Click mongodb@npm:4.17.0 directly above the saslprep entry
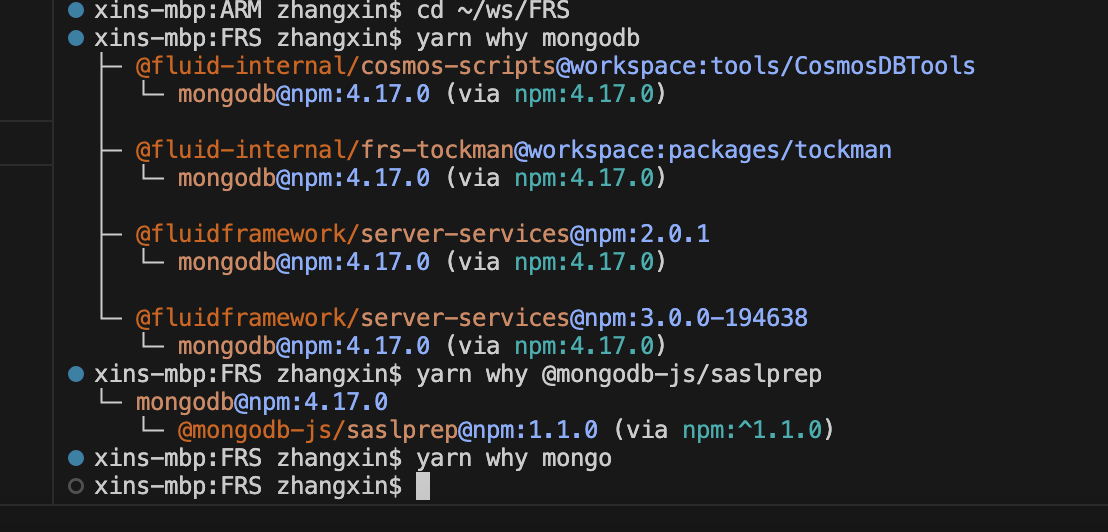The height and width of the screenshot is (532, 1108). (261, 402)
